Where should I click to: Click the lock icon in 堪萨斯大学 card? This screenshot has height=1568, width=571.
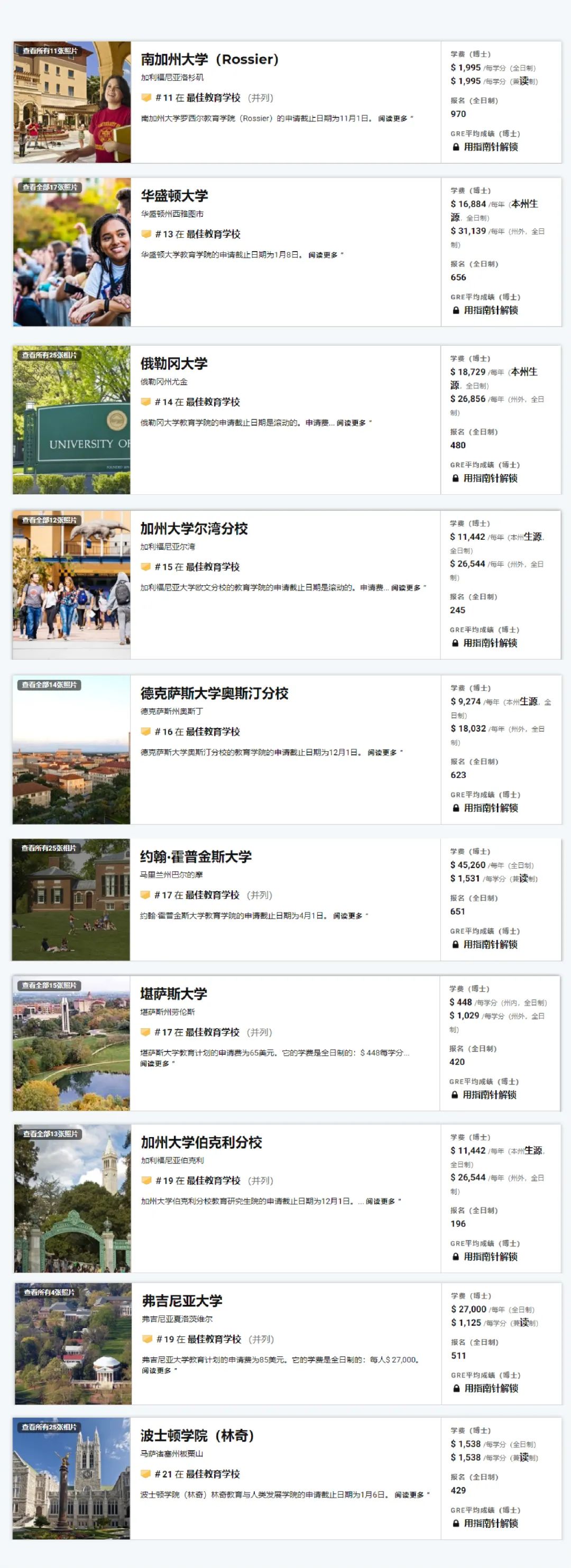coord(455,1094)
